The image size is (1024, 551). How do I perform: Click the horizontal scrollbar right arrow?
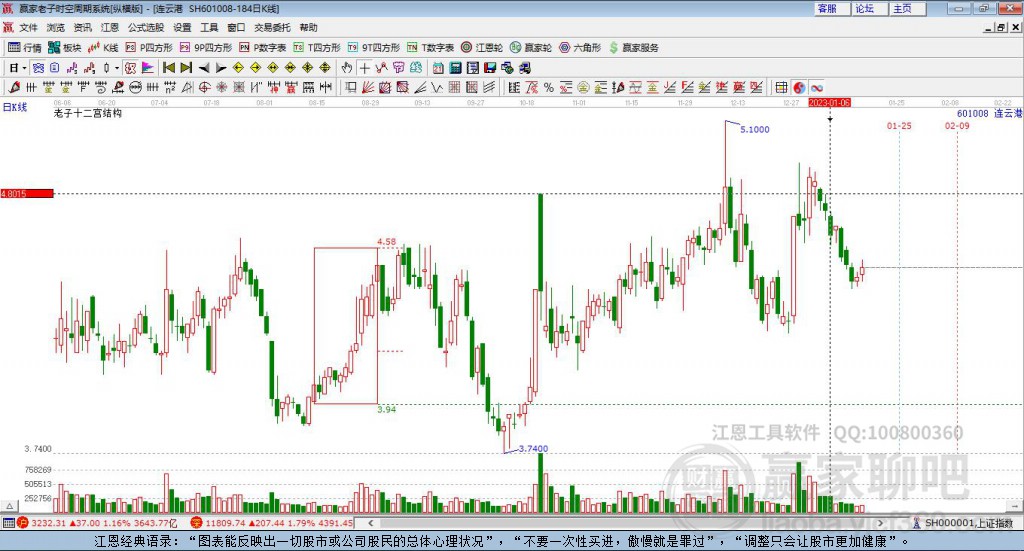pos(880,522)
